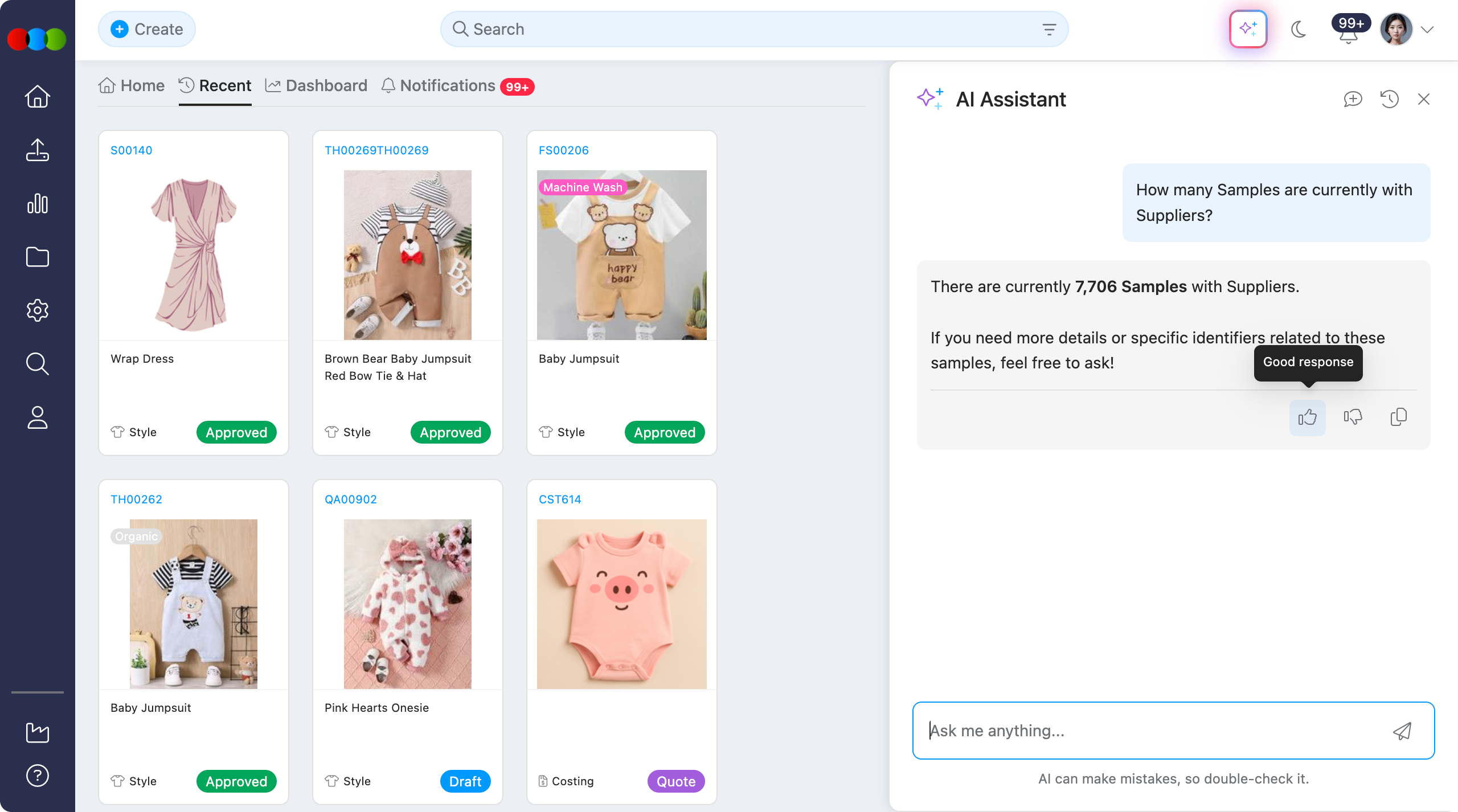Open AI Assistant chat history
The height and width of the screenshot is (812, 1458).
coord(1389,99)
